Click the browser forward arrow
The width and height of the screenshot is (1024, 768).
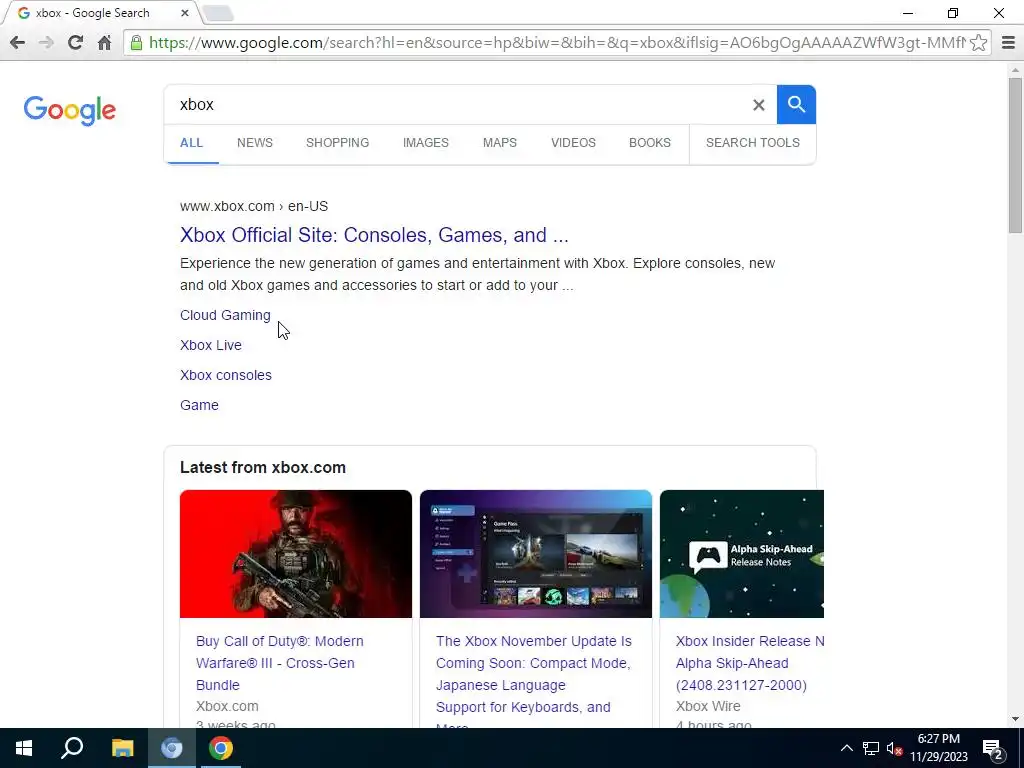[46, 43]
